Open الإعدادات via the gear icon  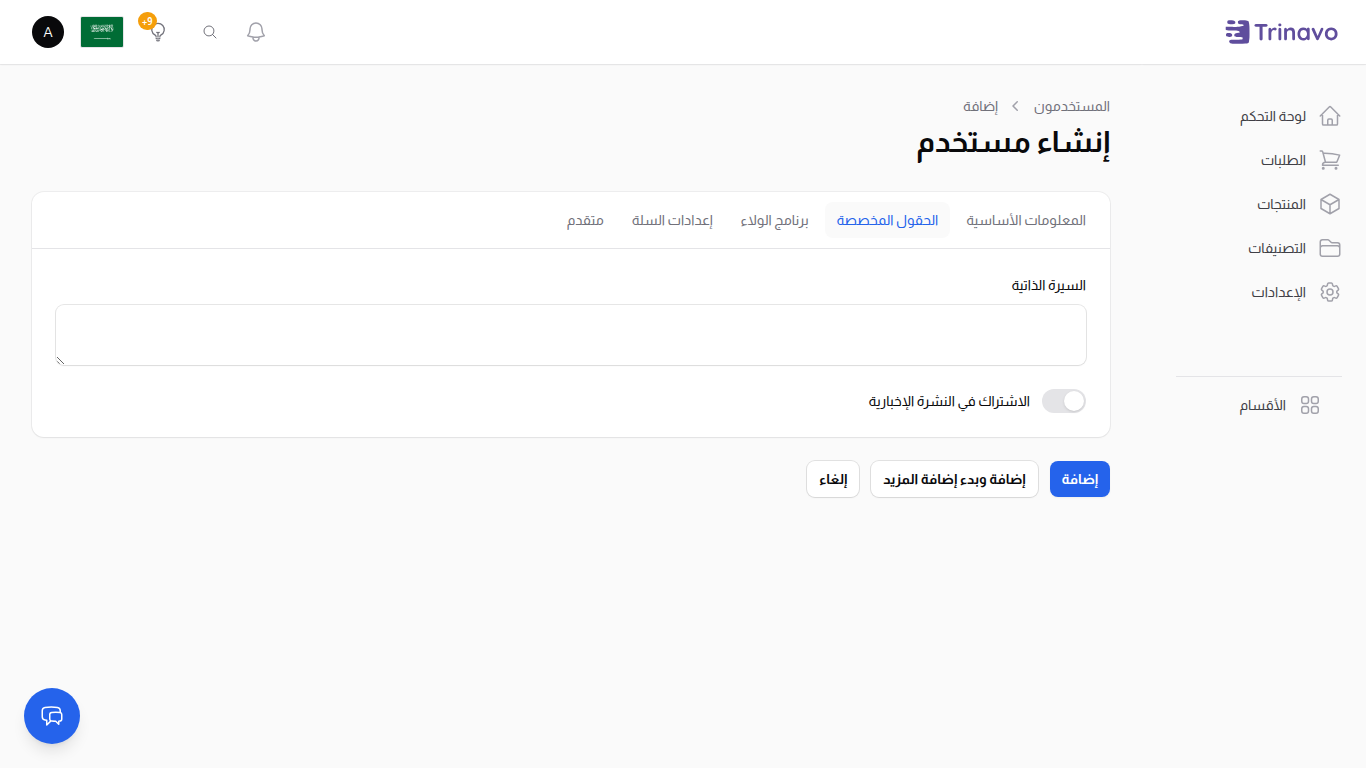click(1330, 292)
